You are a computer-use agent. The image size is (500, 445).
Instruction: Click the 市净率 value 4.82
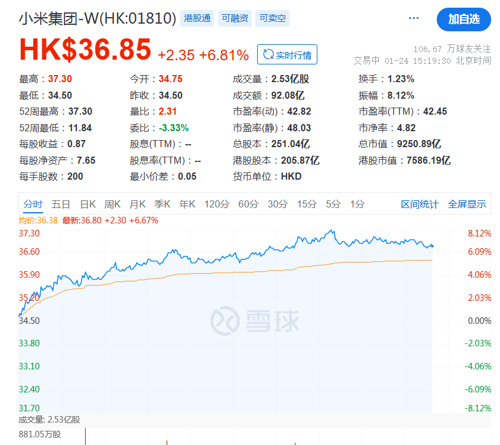pyautogui.click(x=406, y=128)
